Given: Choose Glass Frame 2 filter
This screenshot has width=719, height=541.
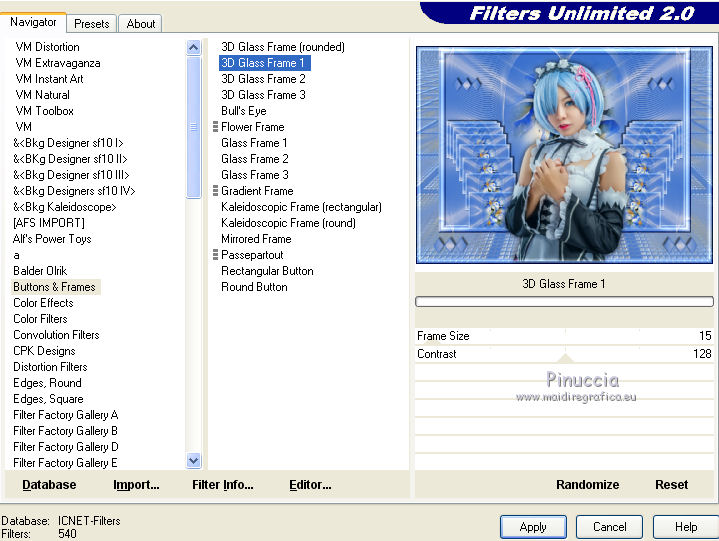Looking at the screenshot, I should [x=254, y=159].
